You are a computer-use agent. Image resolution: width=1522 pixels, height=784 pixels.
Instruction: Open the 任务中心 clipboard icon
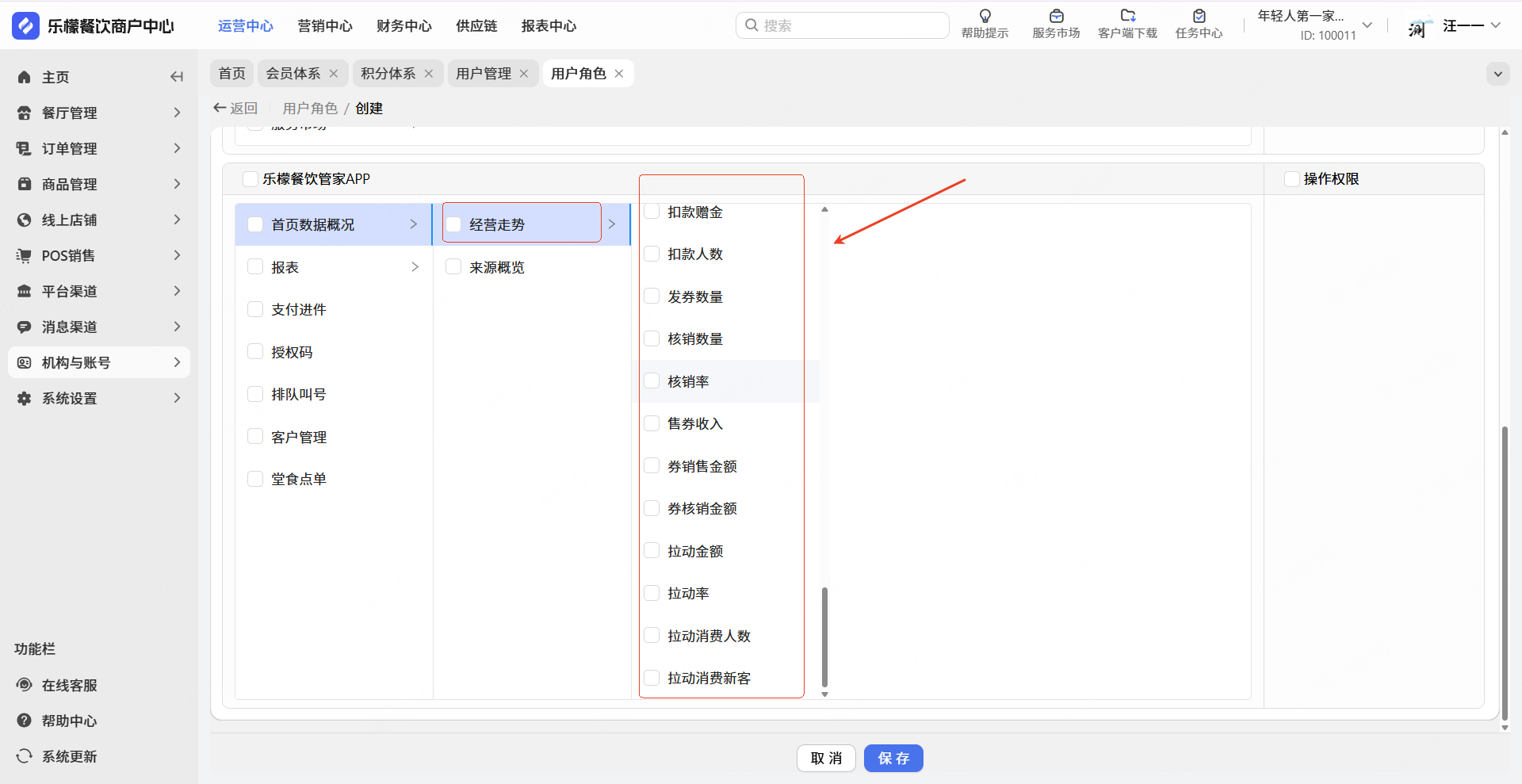[1199, 16]
